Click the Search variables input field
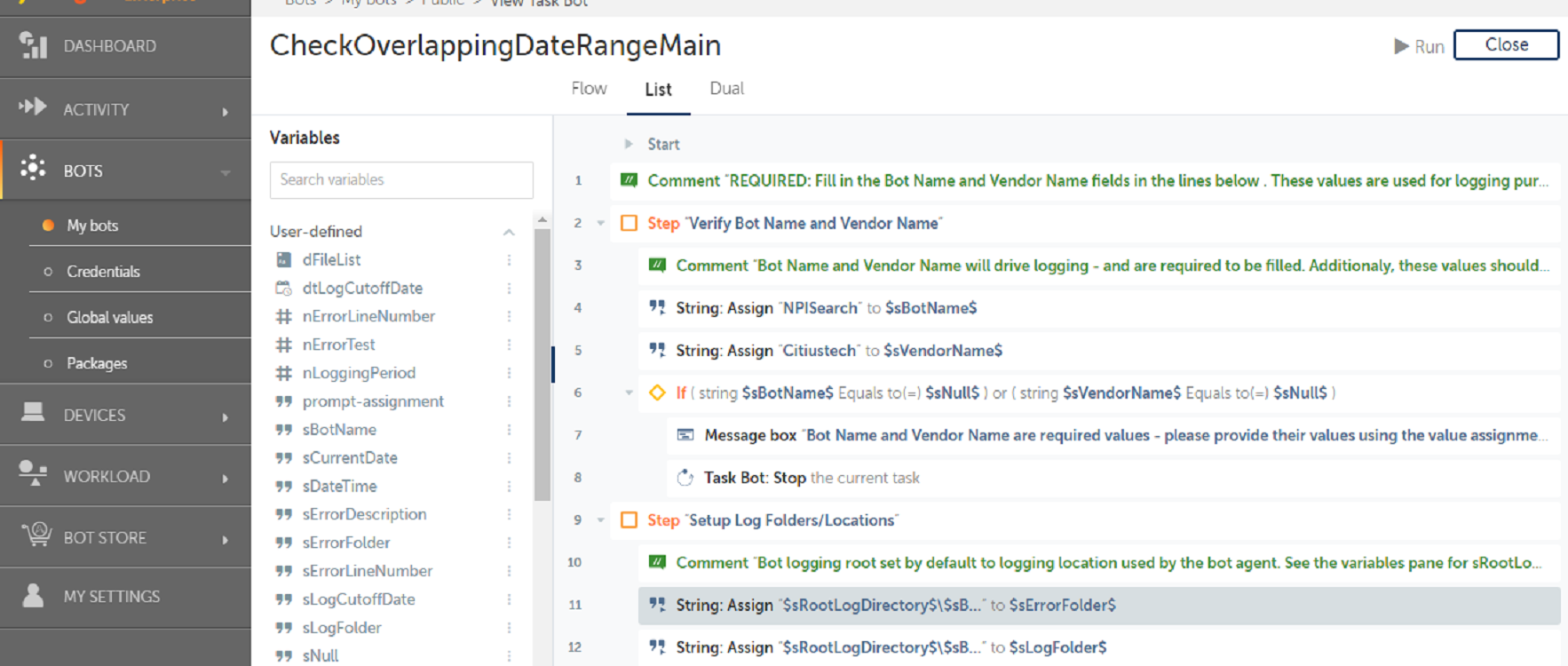 point(401,179)
